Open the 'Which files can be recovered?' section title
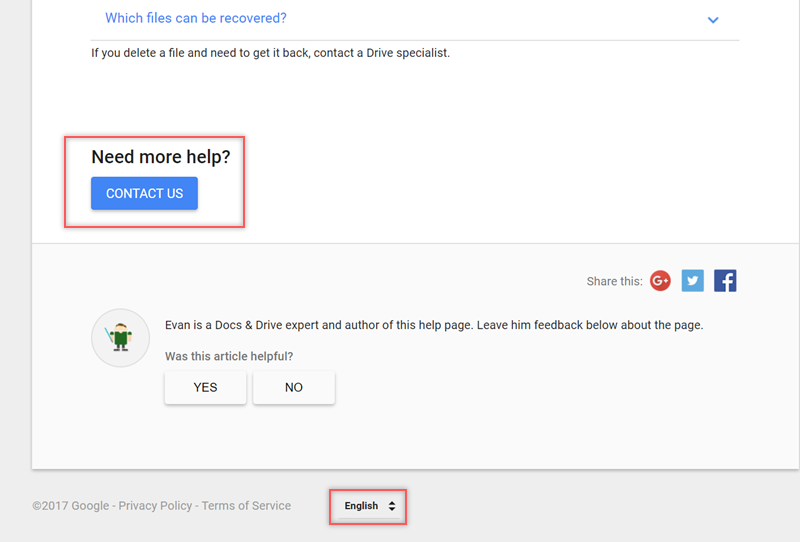Image resolution: width=800 pixels, height=542 pixels. [196, 18]
